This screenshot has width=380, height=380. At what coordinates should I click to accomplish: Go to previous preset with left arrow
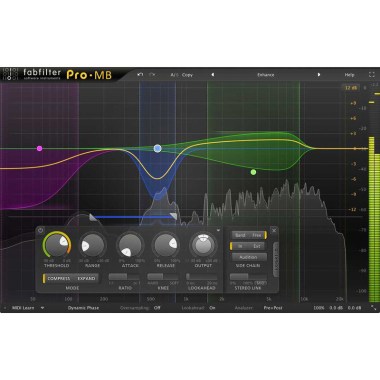coord(213,75)
